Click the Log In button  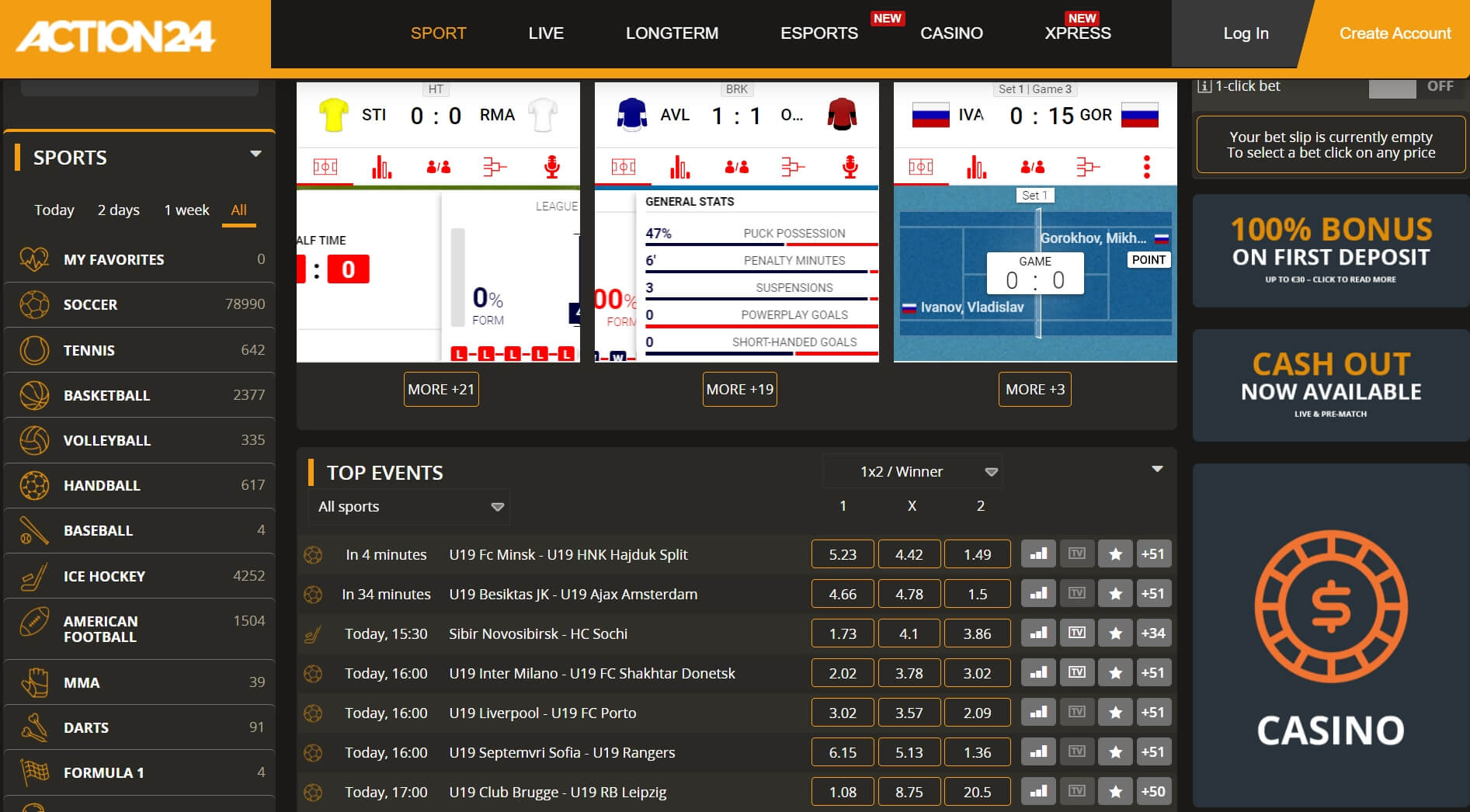click(x=1246, y=33)
